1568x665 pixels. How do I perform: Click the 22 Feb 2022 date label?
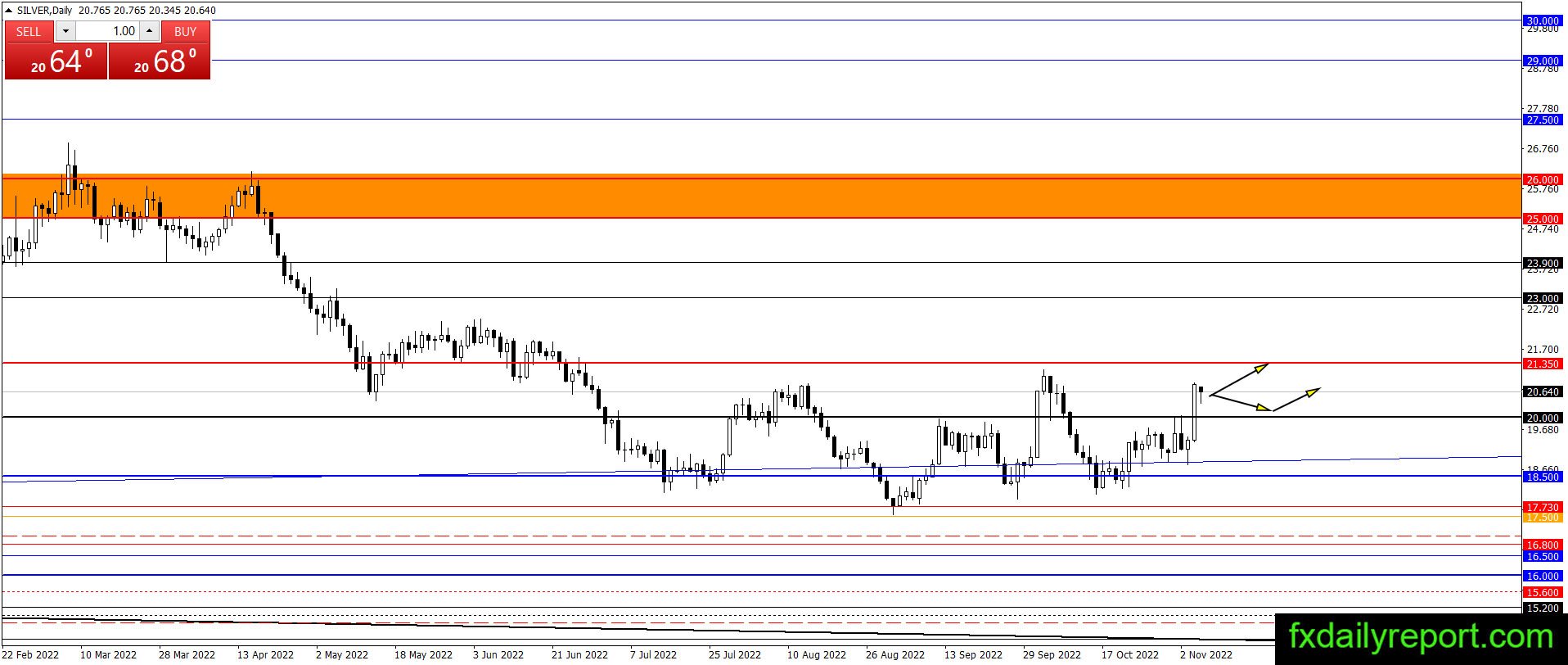pos(30,654)
